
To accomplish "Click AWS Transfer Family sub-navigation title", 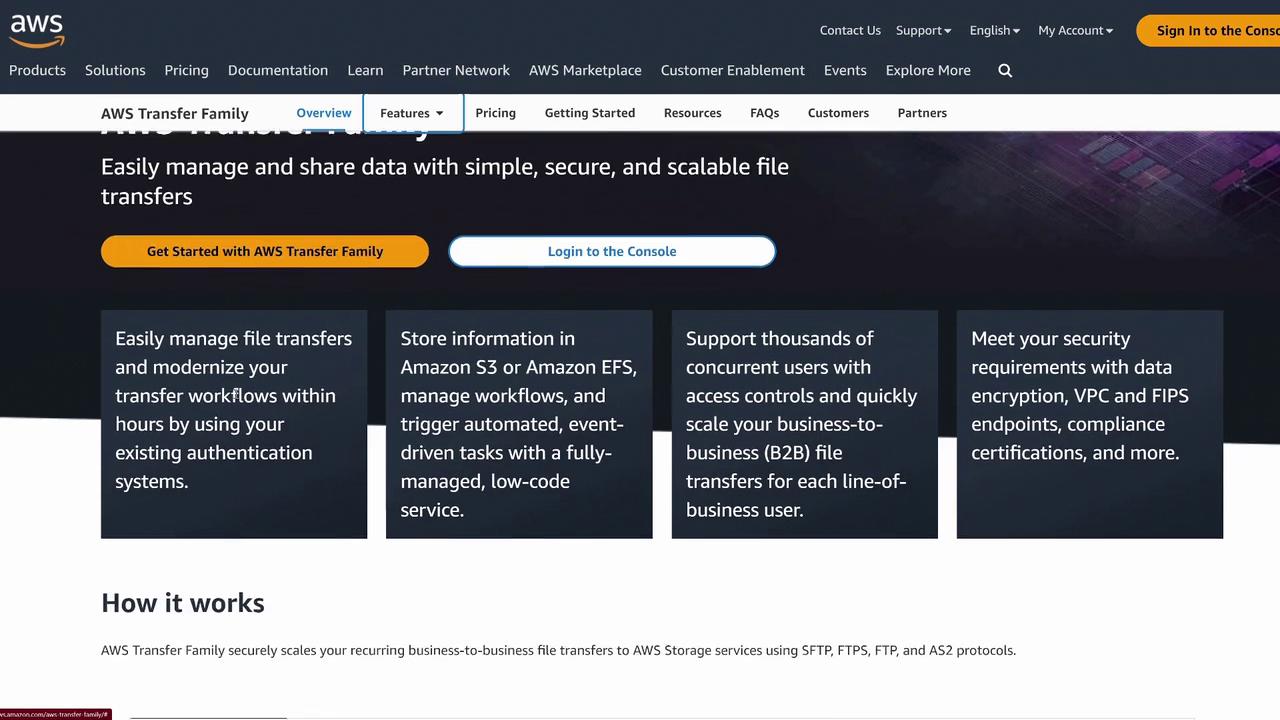I will [175, 113].
